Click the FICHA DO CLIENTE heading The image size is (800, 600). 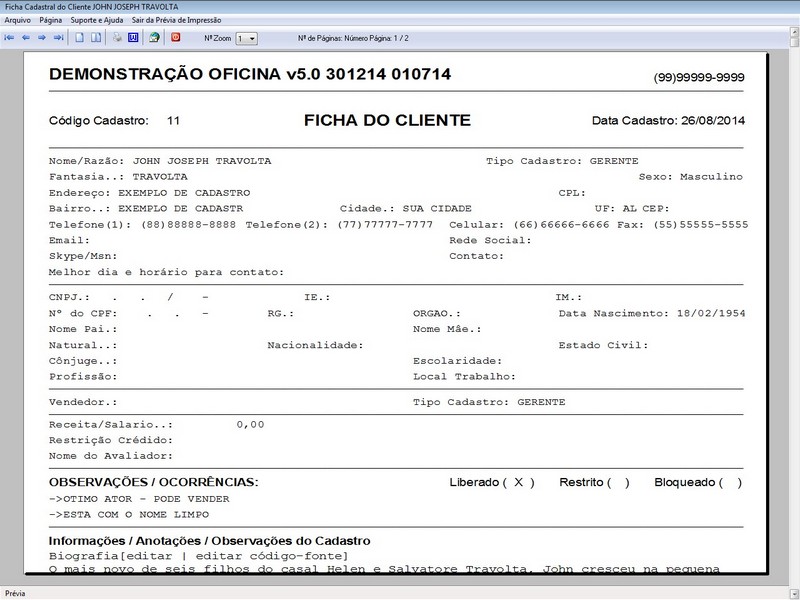(x=387, y=120)
